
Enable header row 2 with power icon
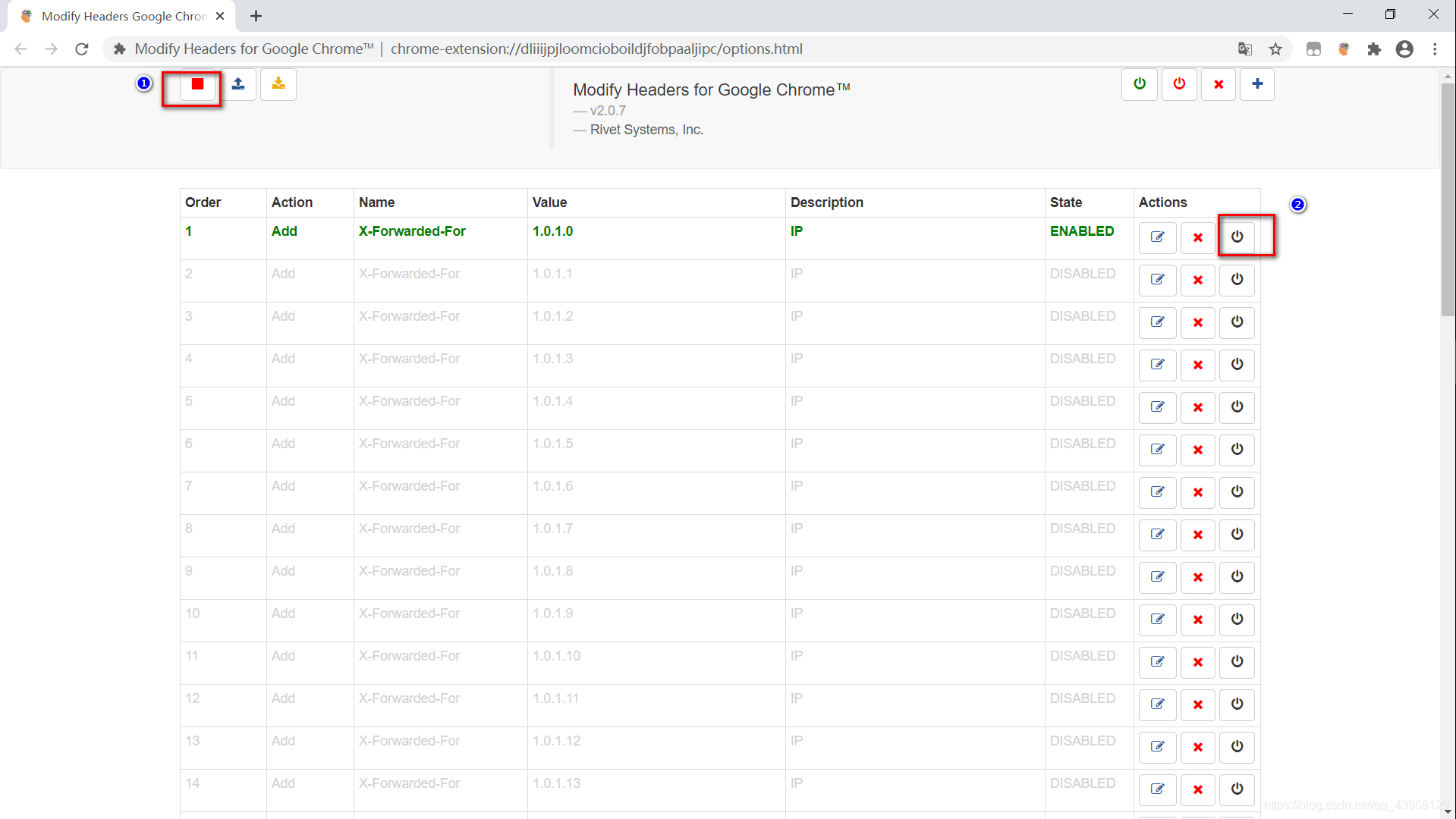tap(1237, 280)
